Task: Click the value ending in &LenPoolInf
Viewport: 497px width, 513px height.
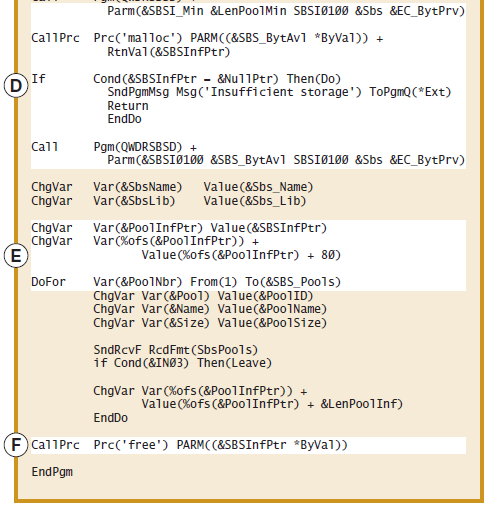Action: coord(272,404)
